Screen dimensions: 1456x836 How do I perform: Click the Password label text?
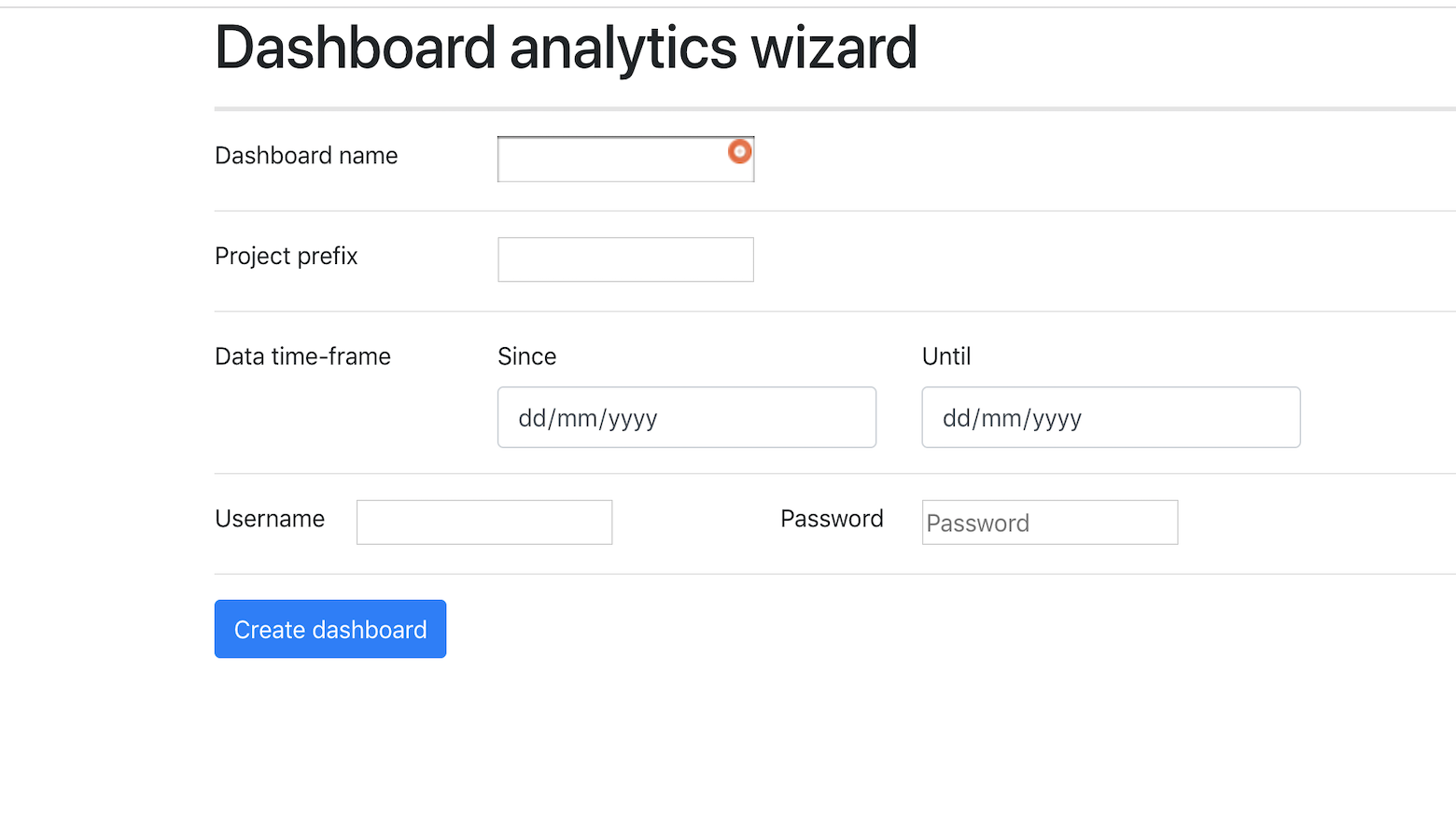click(x=831, y=519)
